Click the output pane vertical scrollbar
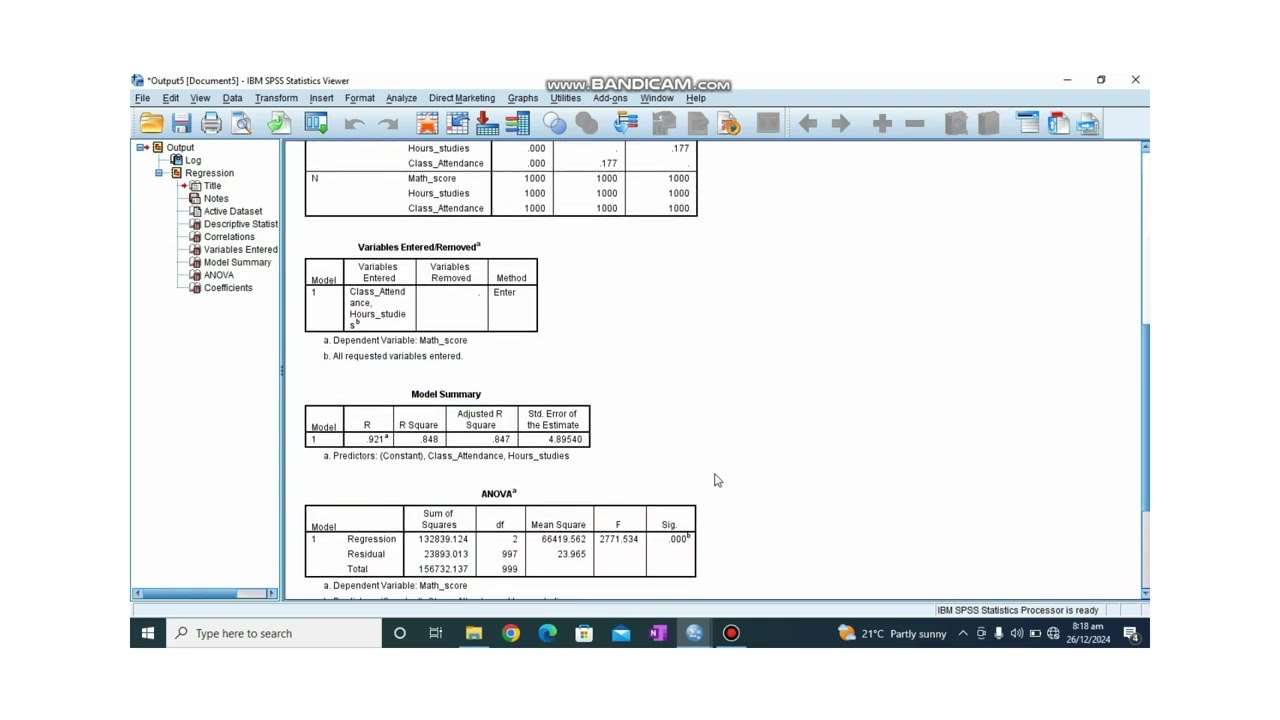Image resolution: width=1280 pixels, height=720 pixels. point(1145,370)
